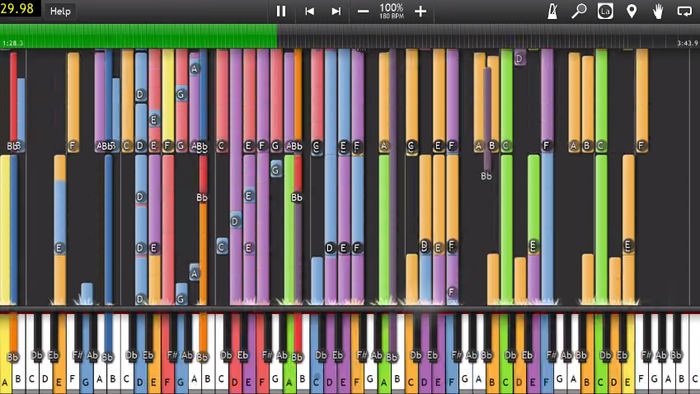Click the 3:43.9 total time label
Viewport: 700px width, 394px height.
(688, 43)
